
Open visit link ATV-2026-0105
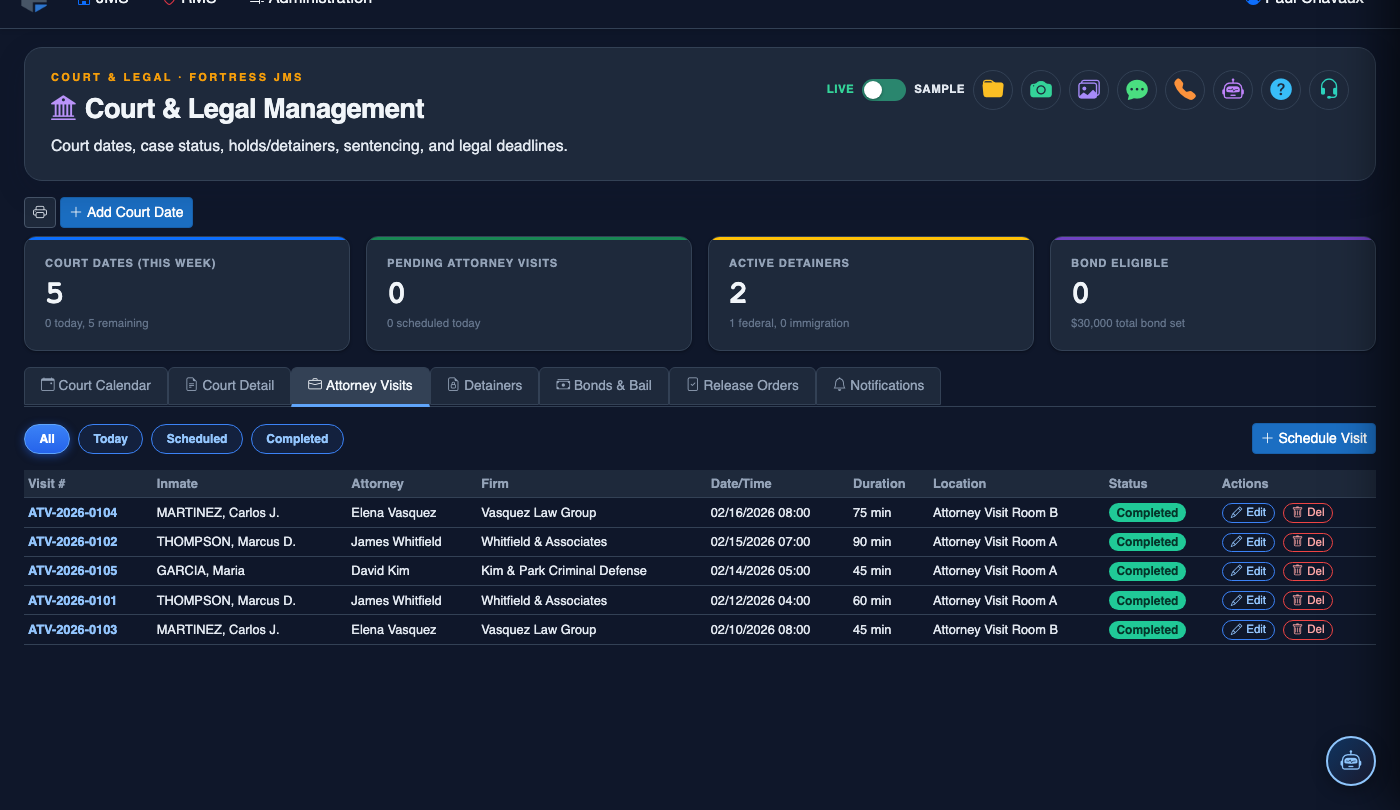point(73,571)
